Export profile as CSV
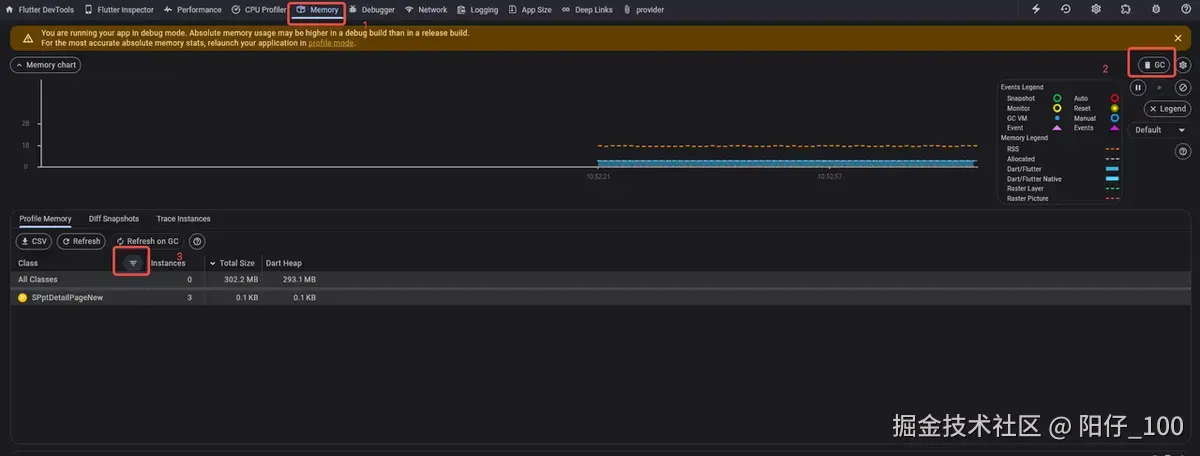Image resolution: width=1200 pixels, height=456 pixels. click(x=33, y=241)
